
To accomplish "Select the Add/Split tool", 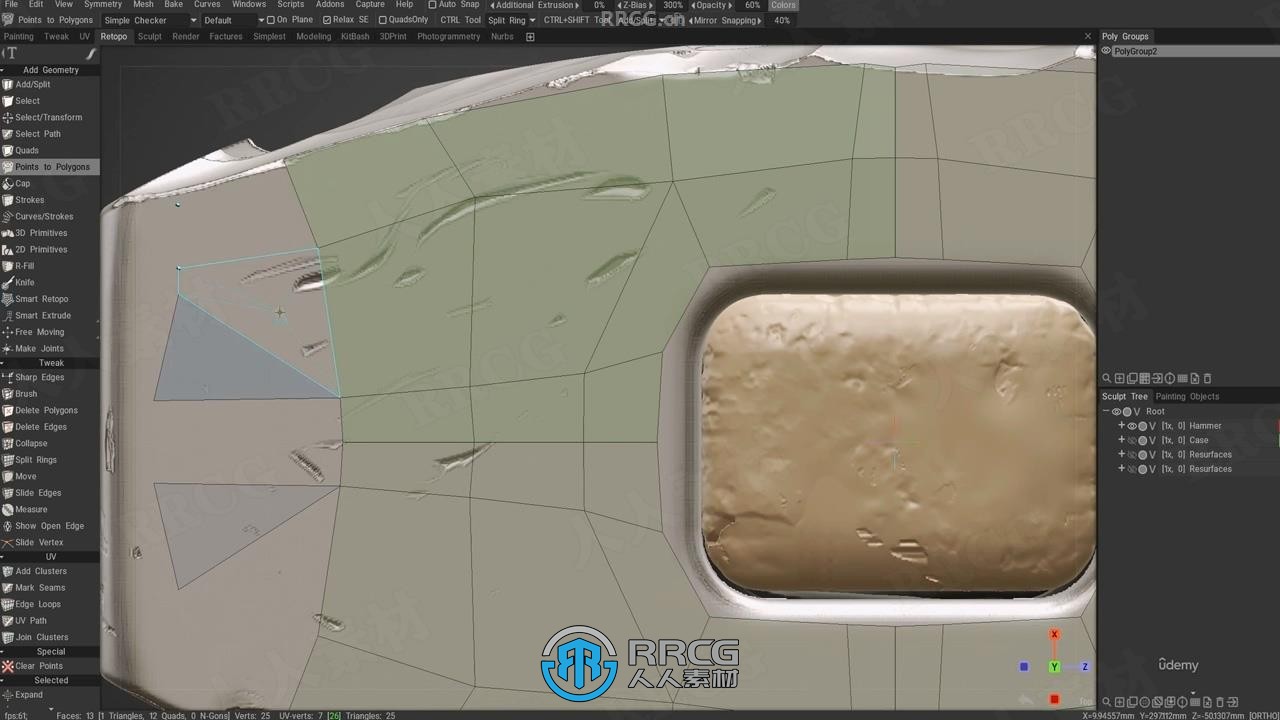I will pyautogui.click(x=50, y=84).
